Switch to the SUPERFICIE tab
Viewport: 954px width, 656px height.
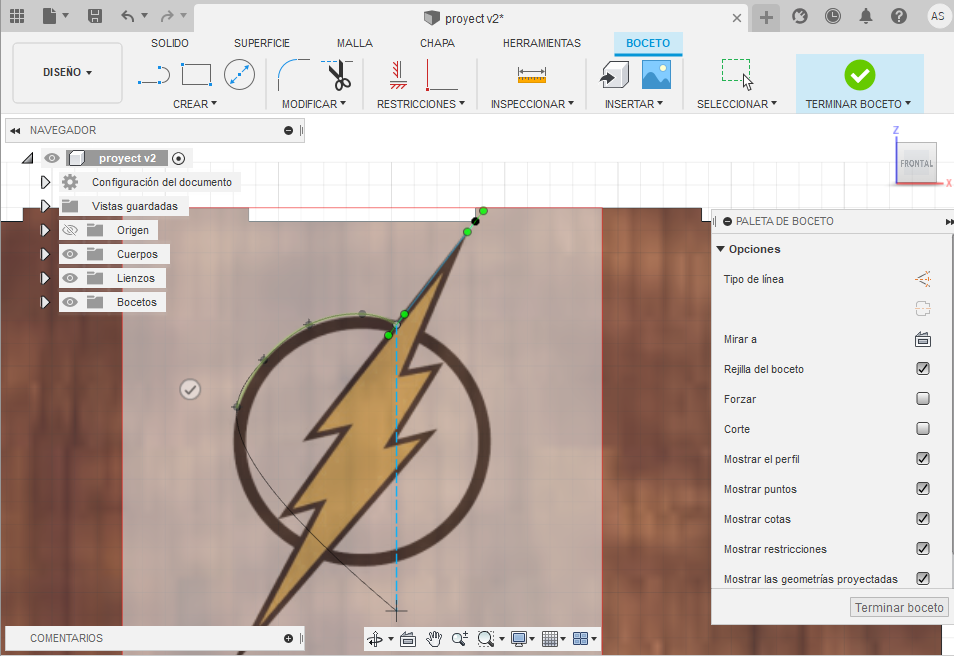tap(262, 43)
